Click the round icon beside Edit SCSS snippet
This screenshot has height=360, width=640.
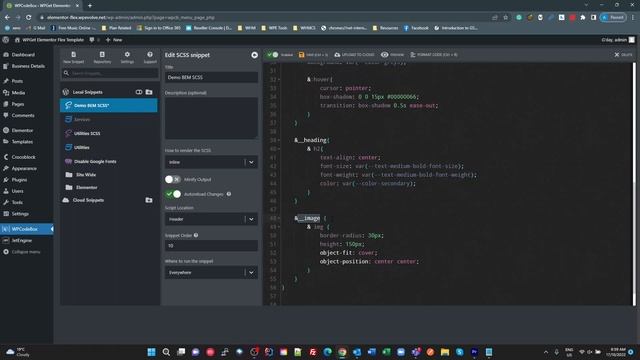(254, 55)
